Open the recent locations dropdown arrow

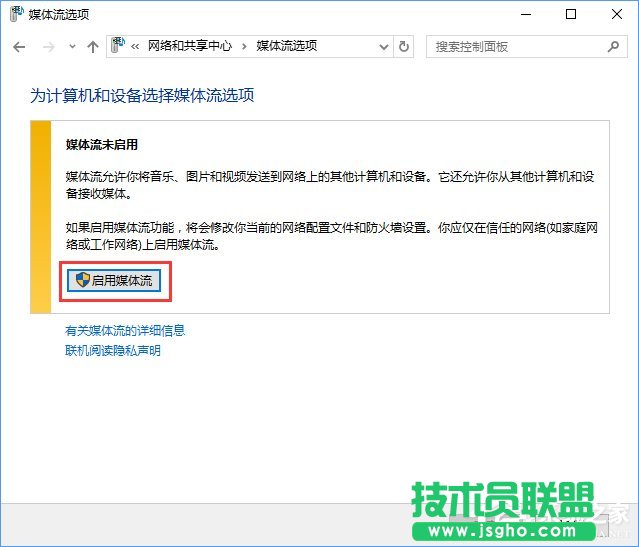click(72, 47)
